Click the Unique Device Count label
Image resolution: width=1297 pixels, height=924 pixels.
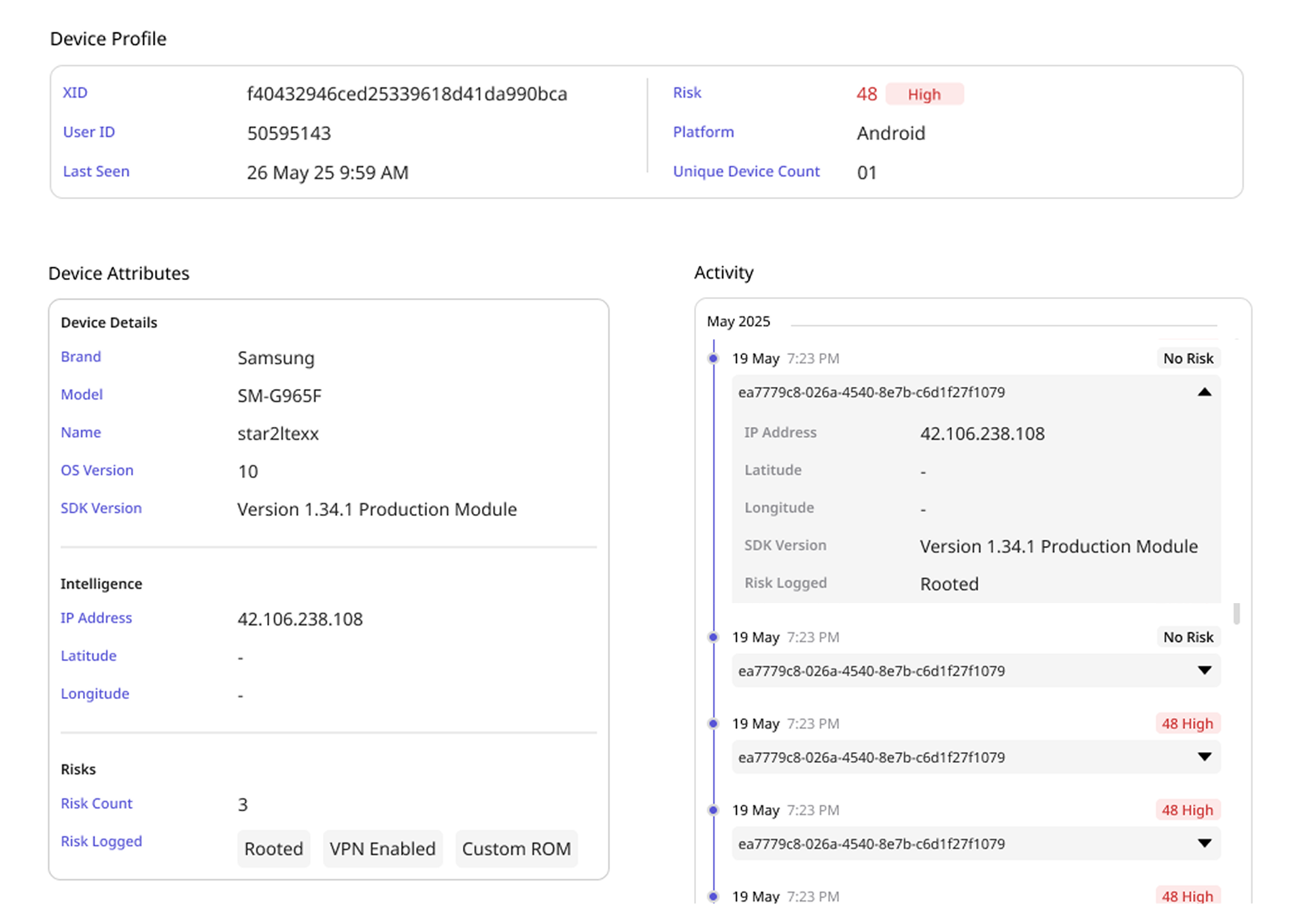[746, 171]
